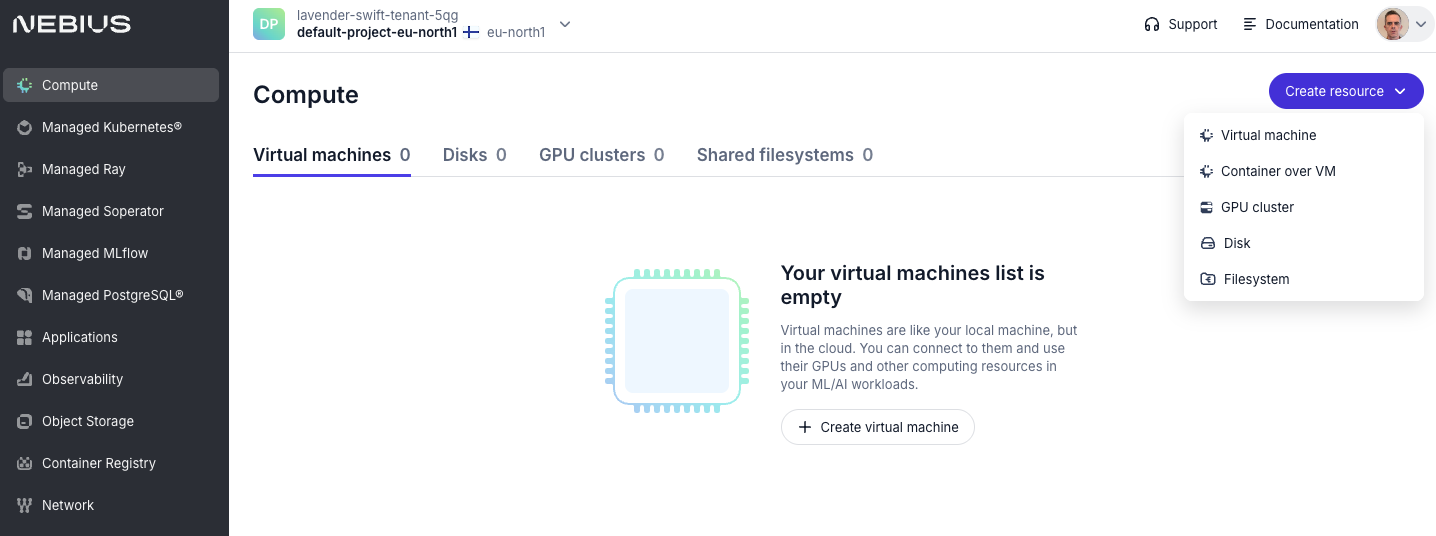Switch to the Disks tab
The height and width of the screenshot is (536, 1436).
(474, 155)
